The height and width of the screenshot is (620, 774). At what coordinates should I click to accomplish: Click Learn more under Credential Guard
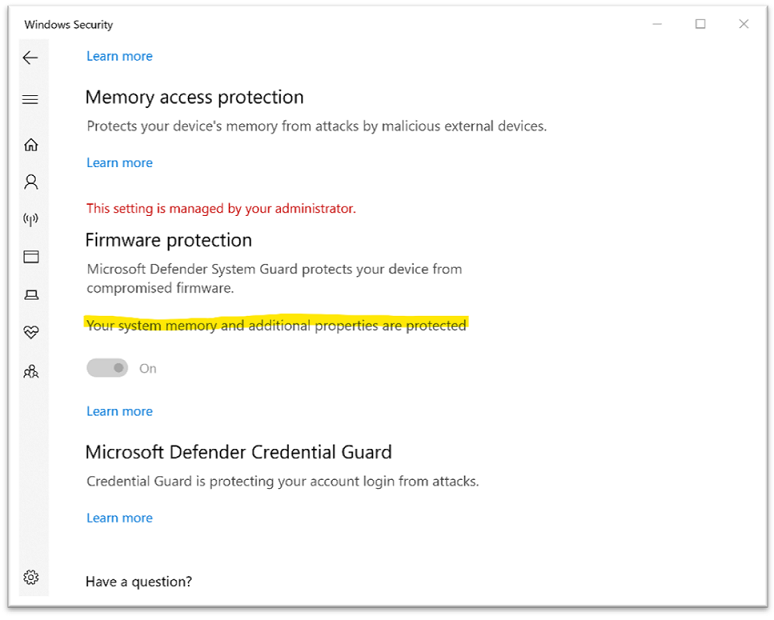(x=119, y=518)
